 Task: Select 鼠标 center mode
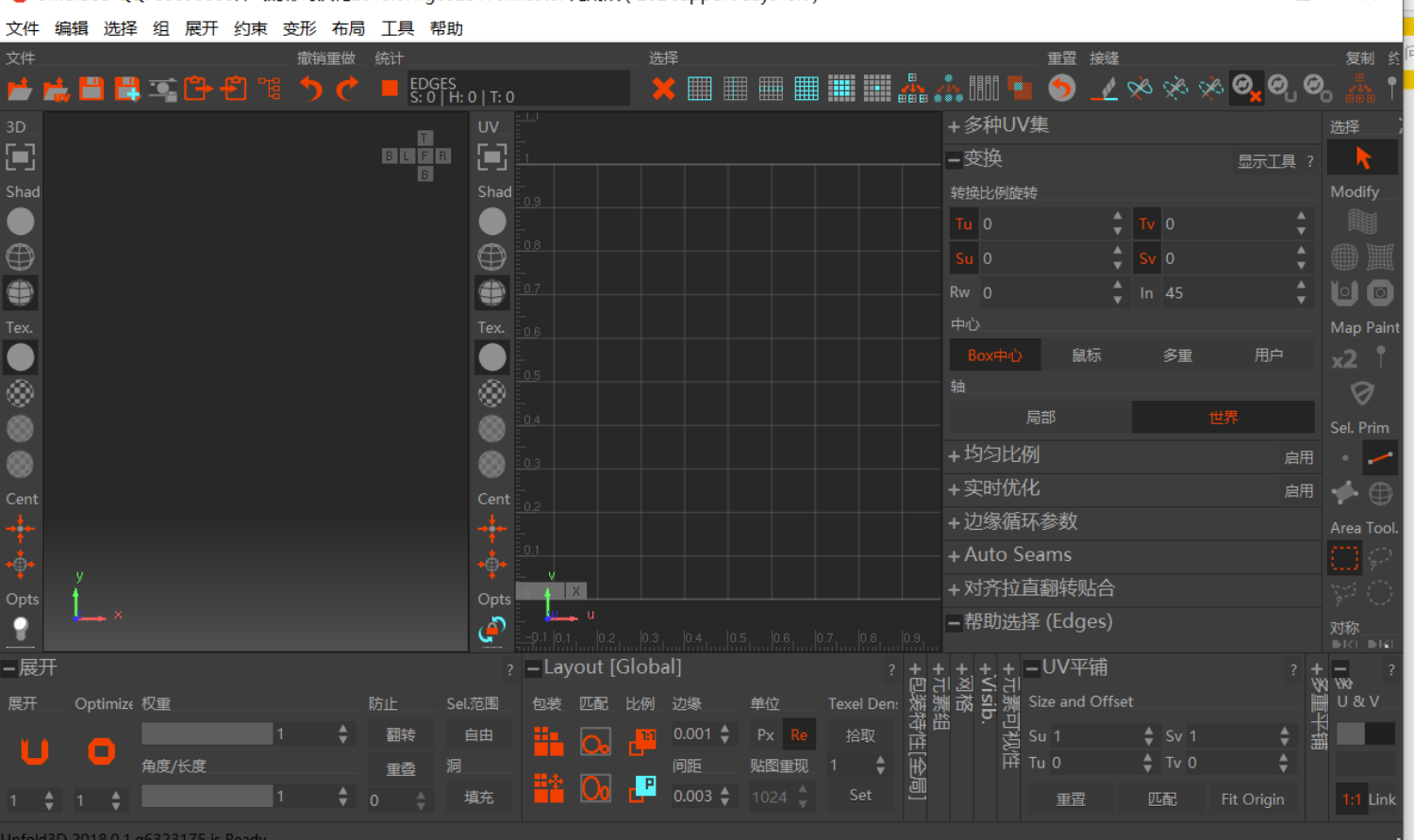[1087, 355]
